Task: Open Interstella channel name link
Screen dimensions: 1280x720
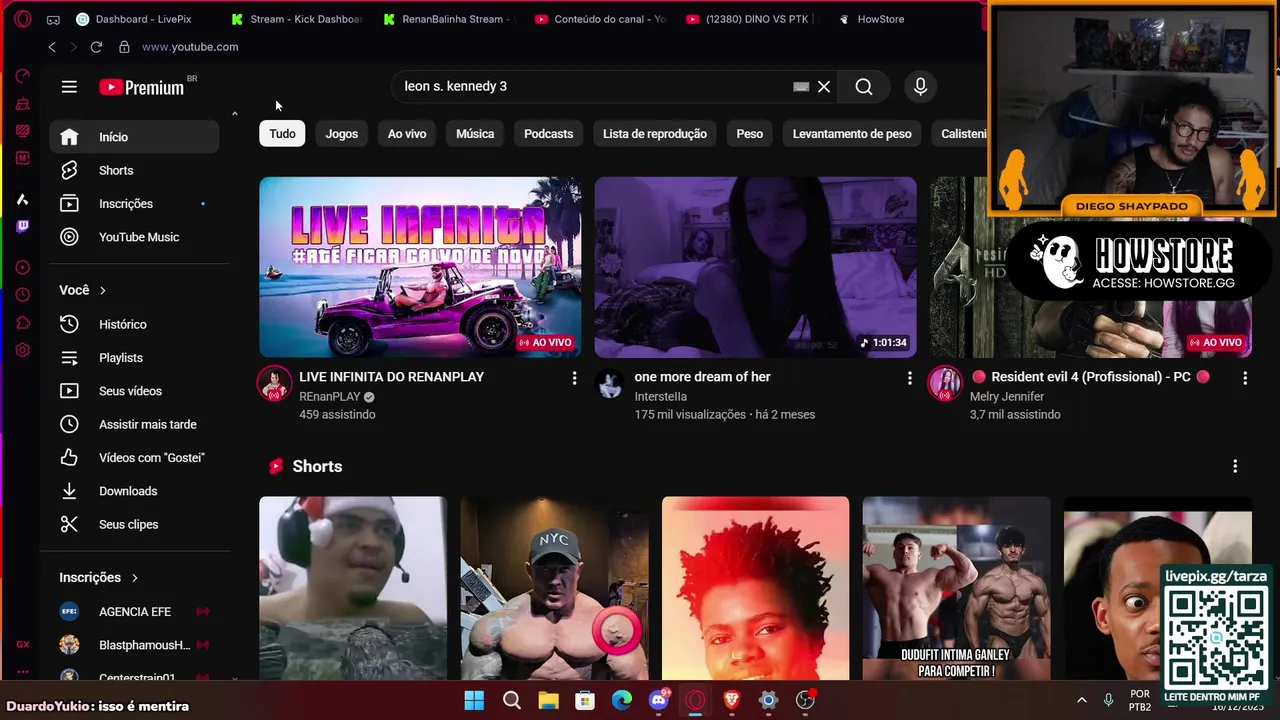Action: [x=660, y=397]
